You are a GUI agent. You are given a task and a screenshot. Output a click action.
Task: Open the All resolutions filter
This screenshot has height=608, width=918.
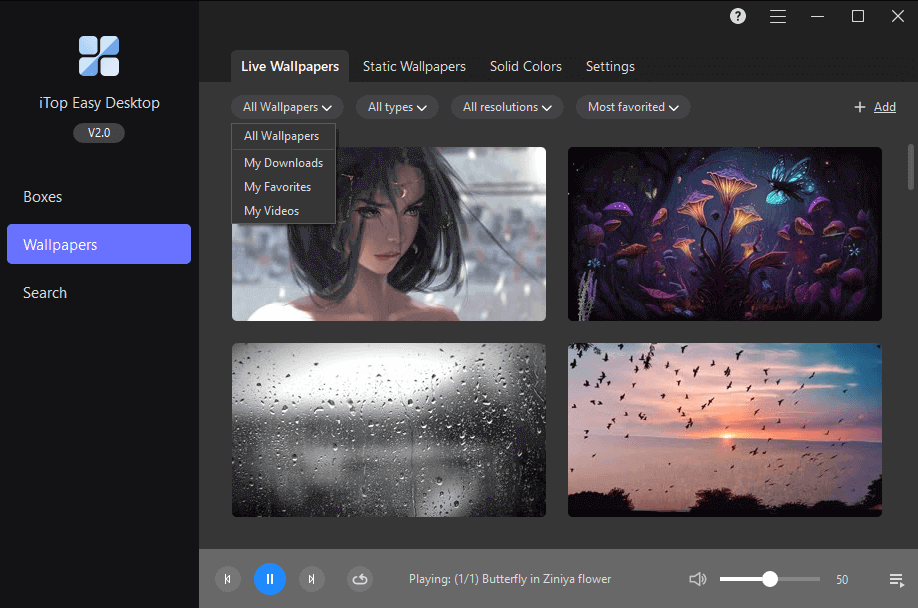pos(507,107)
